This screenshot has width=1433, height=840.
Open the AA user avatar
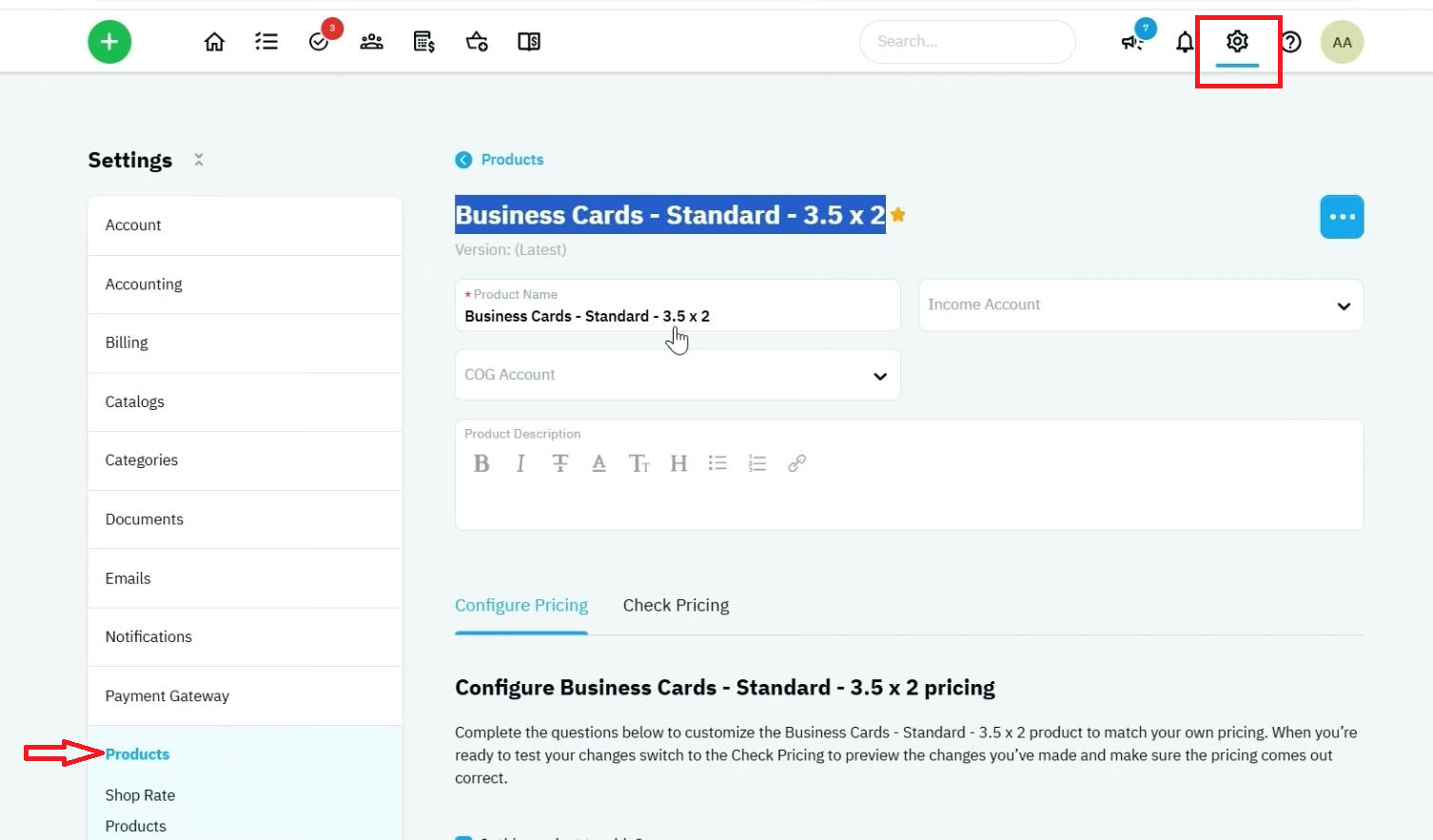(1342, 42)
